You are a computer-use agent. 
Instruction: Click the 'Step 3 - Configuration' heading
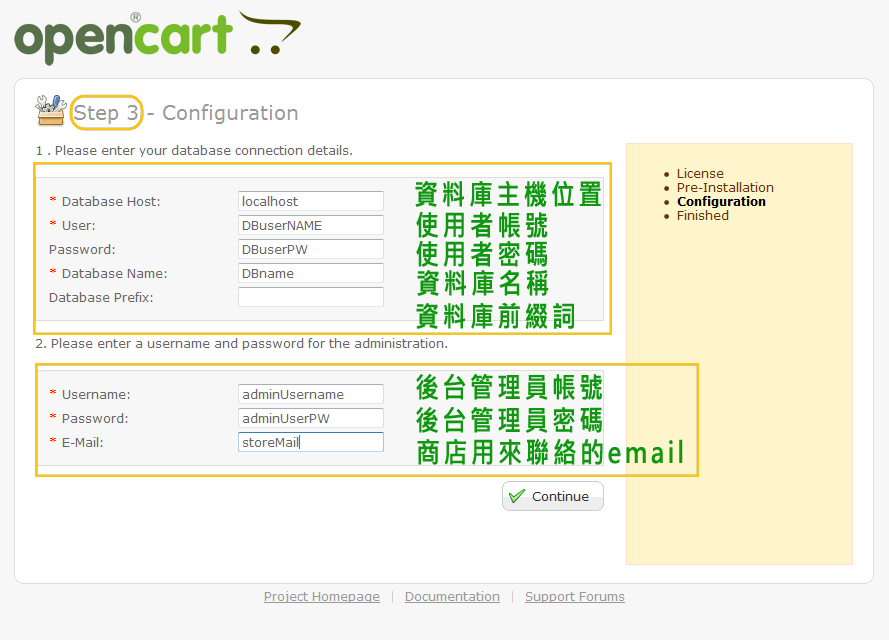[x=186, y=112]
